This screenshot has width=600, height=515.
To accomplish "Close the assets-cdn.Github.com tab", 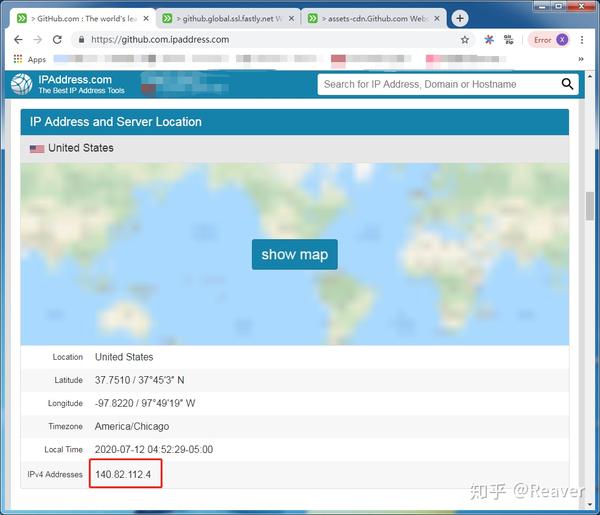I will (x=437, y=18).
